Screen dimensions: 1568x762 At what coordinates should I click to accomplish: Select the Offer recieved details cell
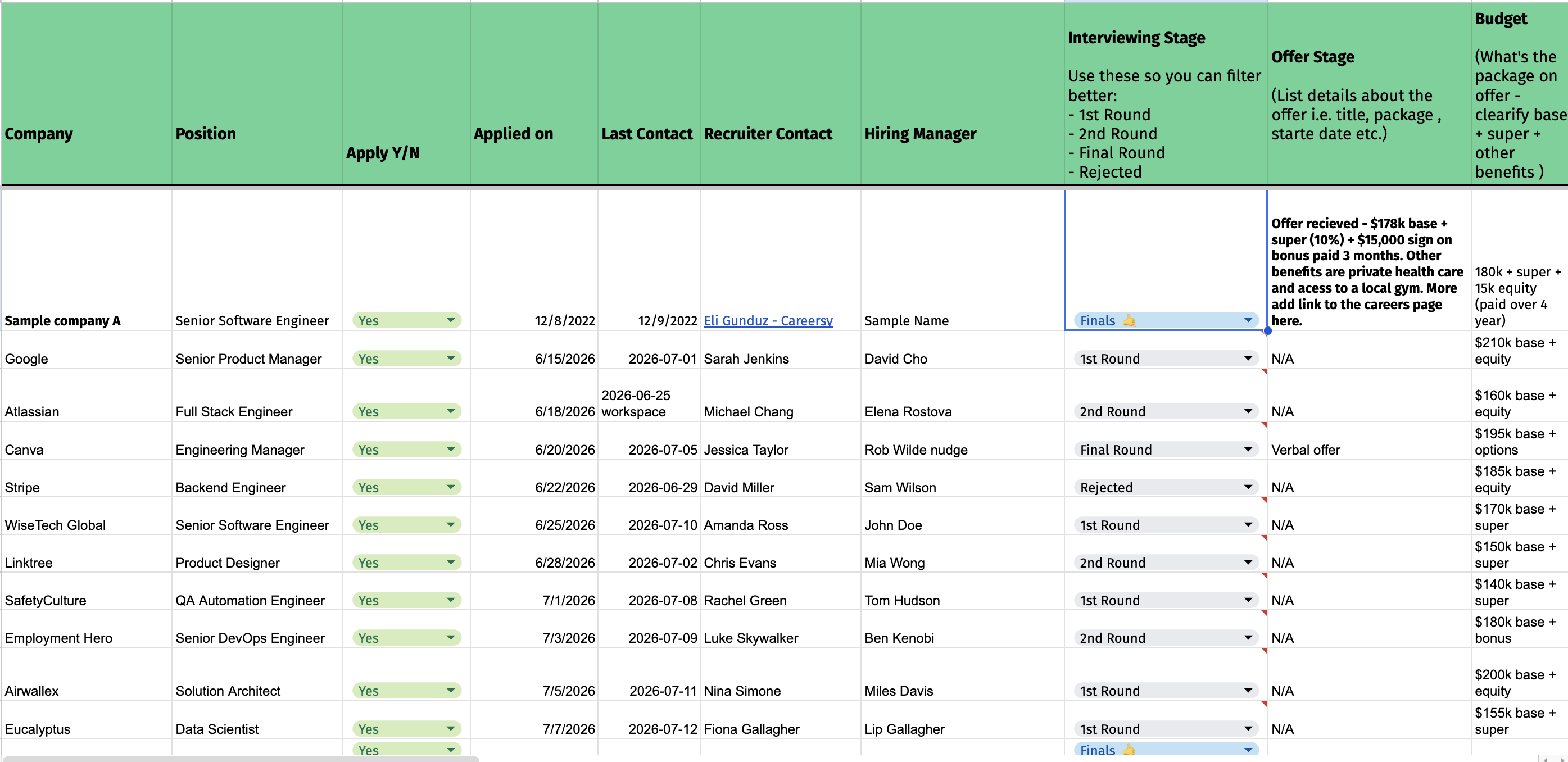[x=1370, y=261]
